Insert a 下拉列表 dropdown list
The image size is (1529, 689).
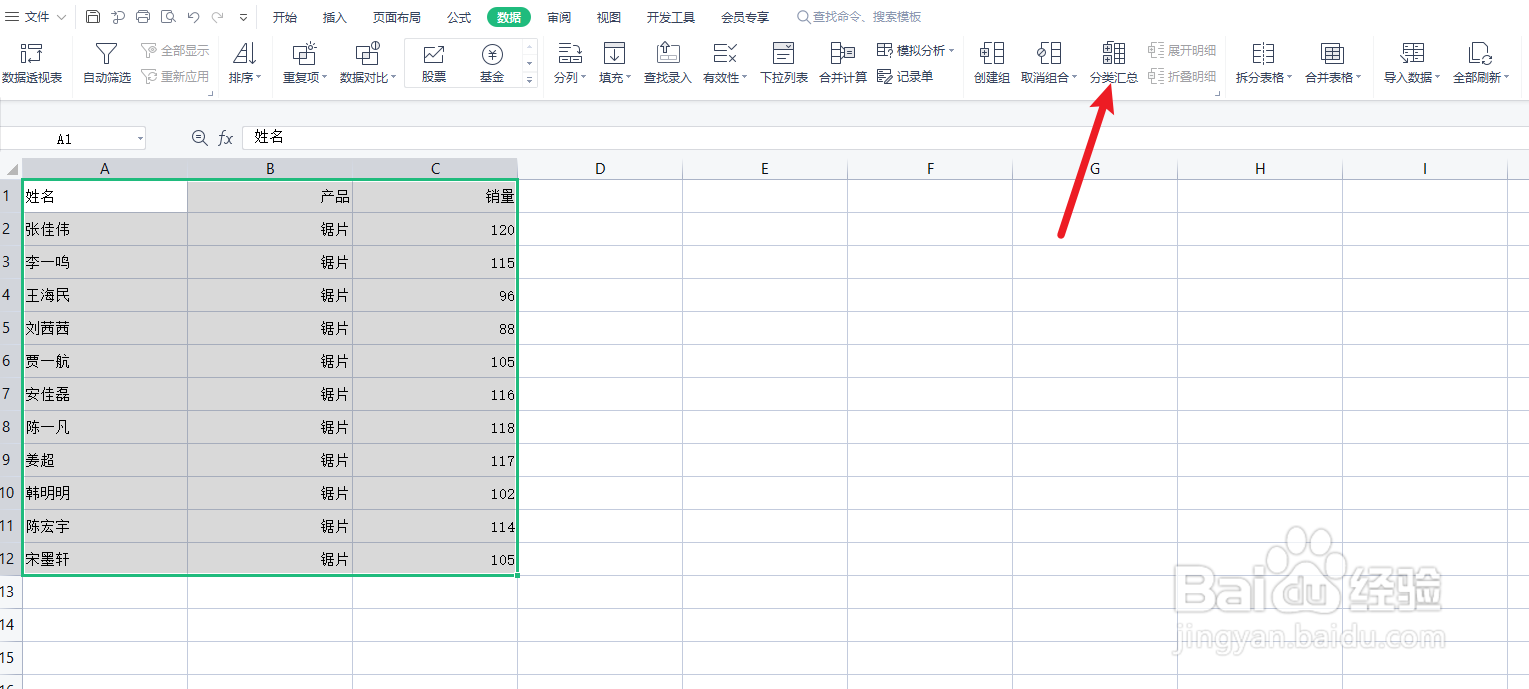tap(784, 63)
